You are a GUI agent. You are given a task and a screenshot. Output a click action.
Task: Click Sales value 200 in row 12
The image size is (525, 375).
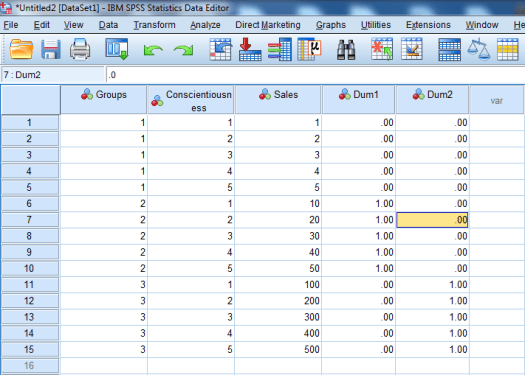(x=278, y=301)
